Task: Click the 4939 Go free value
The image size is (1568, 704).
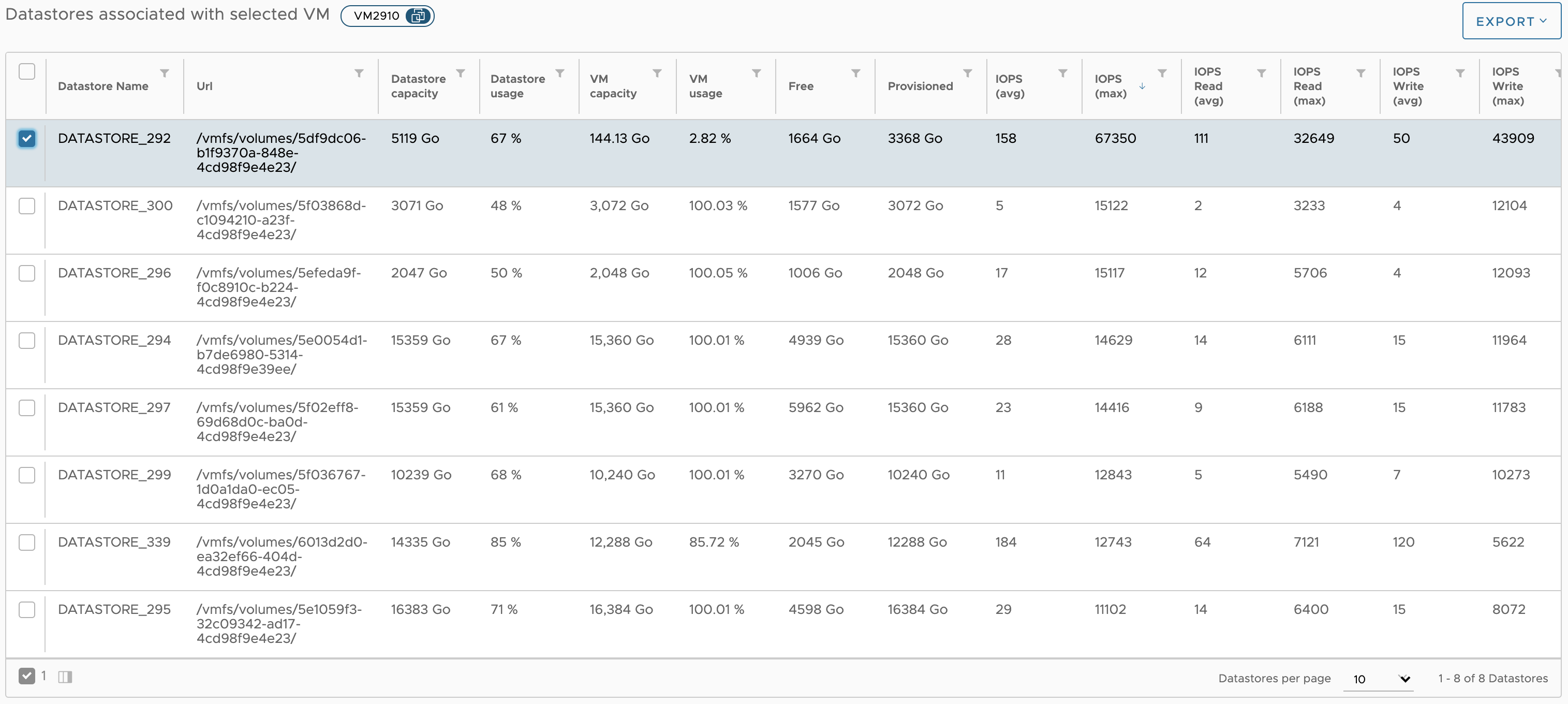Action: tap(816, 341)
